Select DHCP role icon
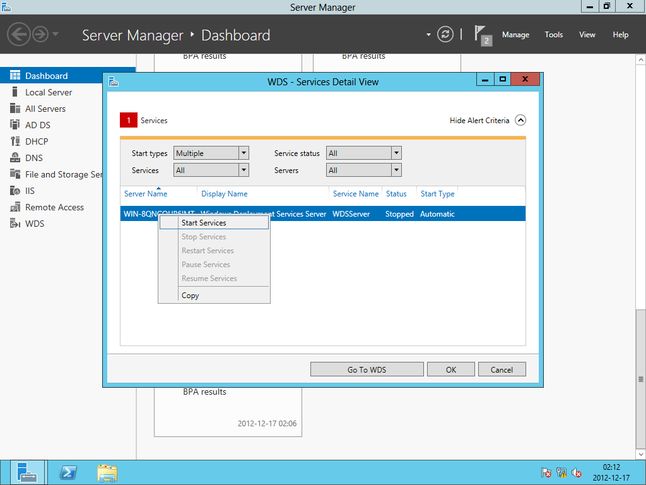The image size is (646, 485). pyautogui.click(x=15, y=141)
